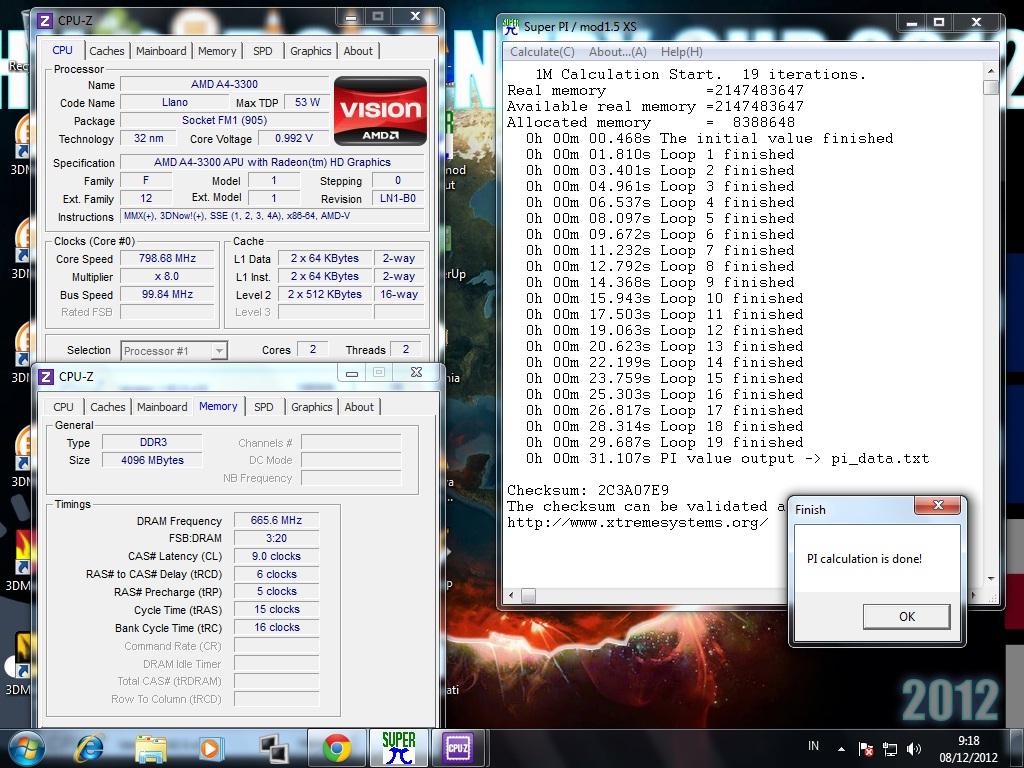Open Mainboard tab in upper CPU-Z window
Image resolution: width=1024 pixels, height=768 pixels.
161,51
